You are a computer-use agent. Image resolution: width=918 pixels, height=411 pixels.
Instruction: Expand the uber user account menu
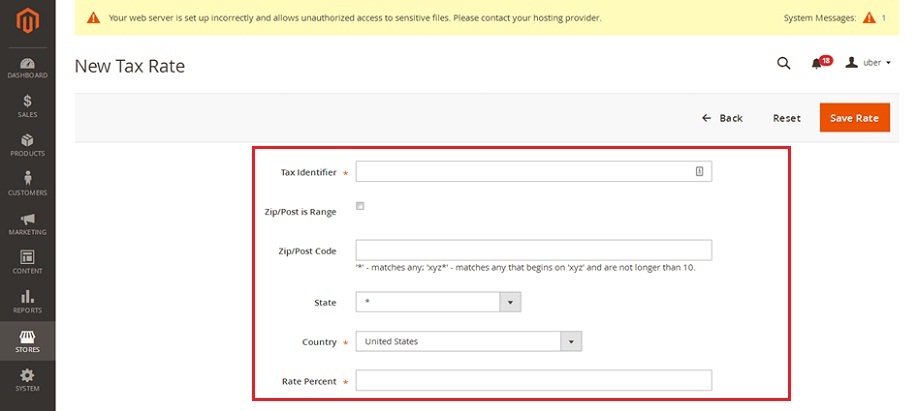point(868,63)
